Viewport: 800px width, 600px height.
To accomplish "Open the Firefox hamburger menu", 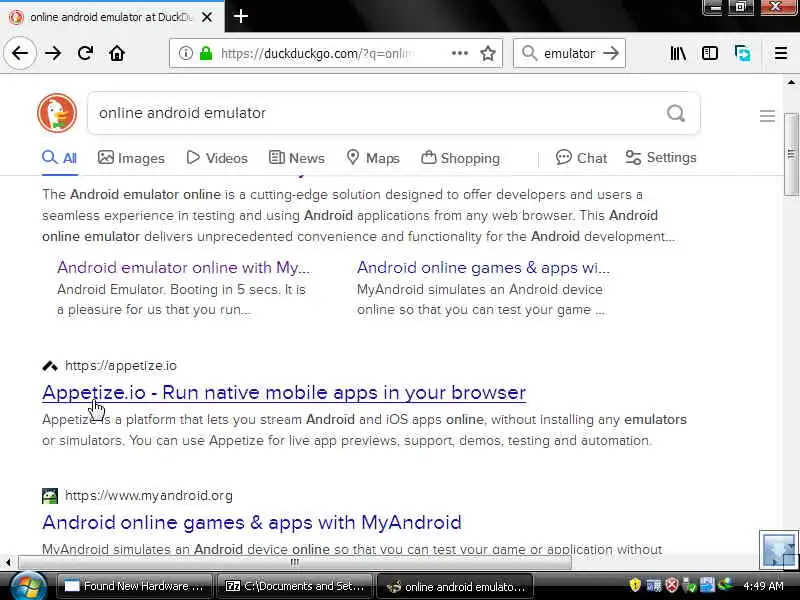I will click(x=781, y=53).
